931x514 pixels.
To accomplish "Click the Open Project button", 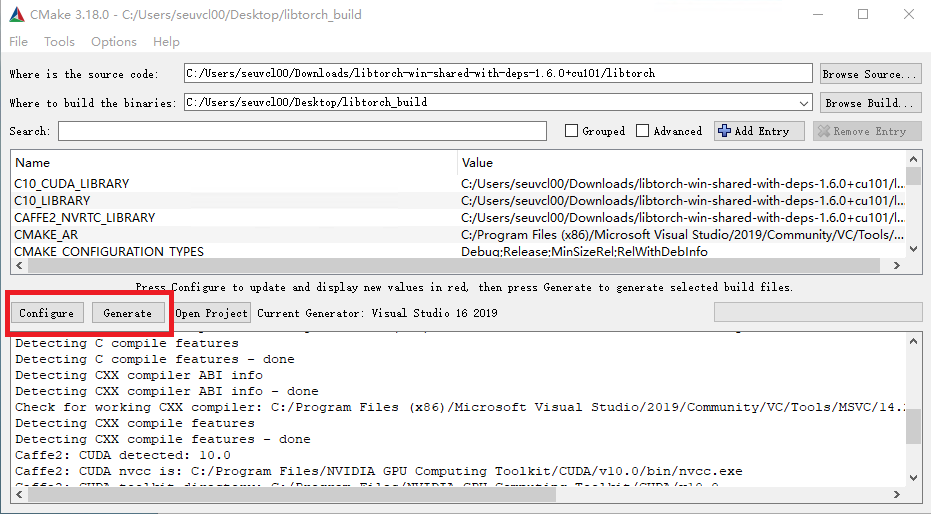I will tap(211, 313).
